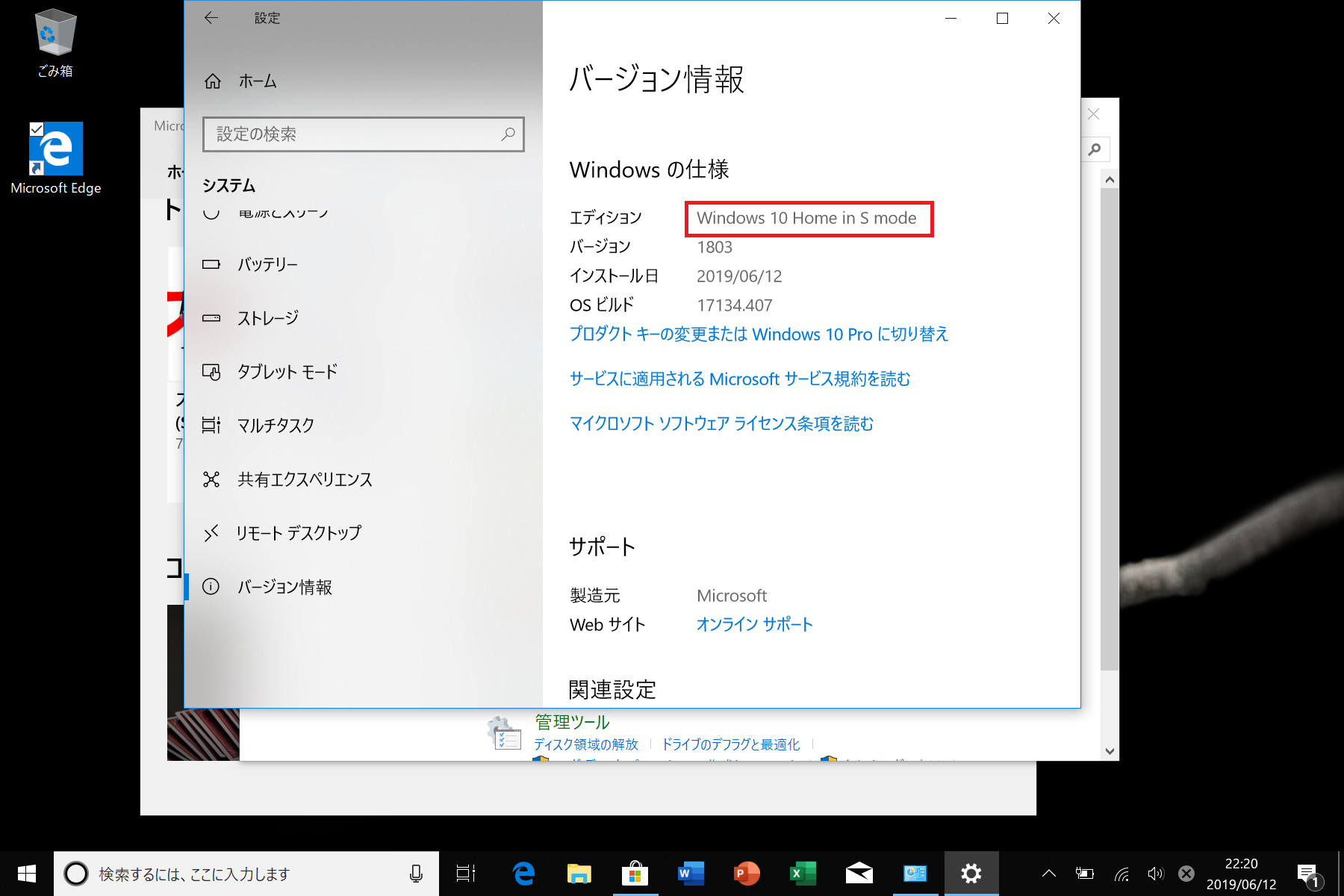
Task: Open タブレット モード settings
Action: 287,372
